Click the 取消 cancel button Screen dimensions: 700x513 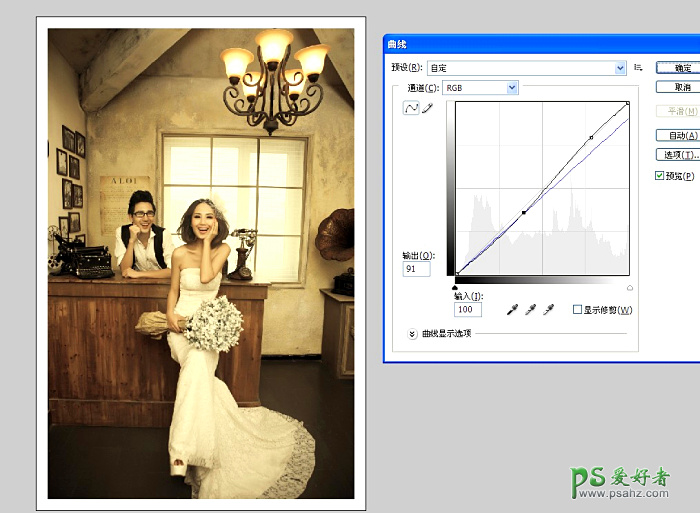678,87
